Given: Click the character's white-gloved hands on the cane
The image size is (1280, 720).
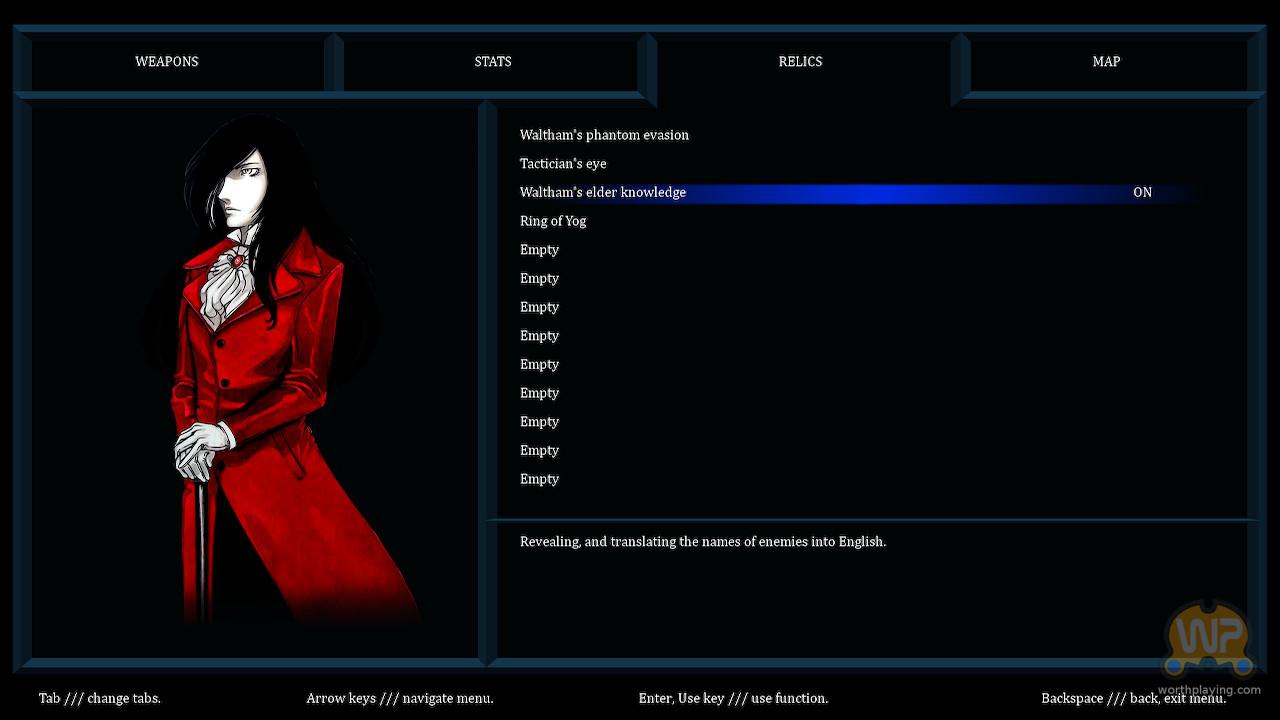Looking at the screenshot, I should click(202, 450).
